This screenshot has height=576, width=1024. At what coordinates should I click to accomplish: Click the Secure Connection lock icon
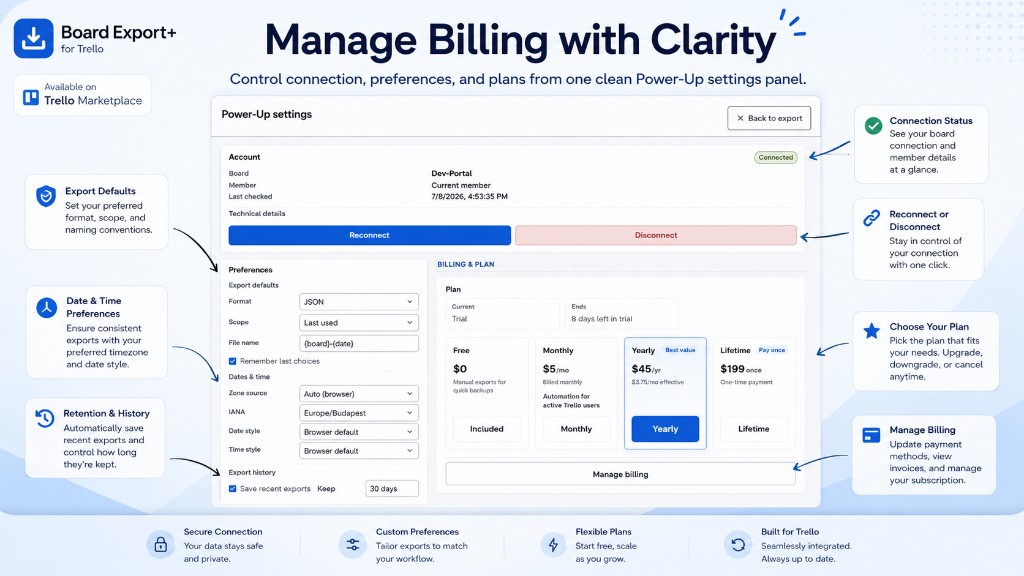pos(161,545)
